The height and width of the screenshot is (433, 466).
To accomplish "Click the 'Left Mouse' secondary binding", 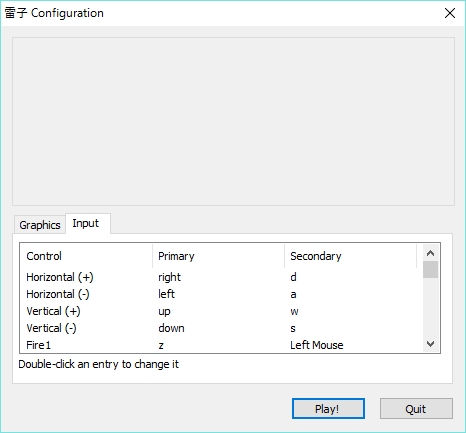I will click(317, 345).
